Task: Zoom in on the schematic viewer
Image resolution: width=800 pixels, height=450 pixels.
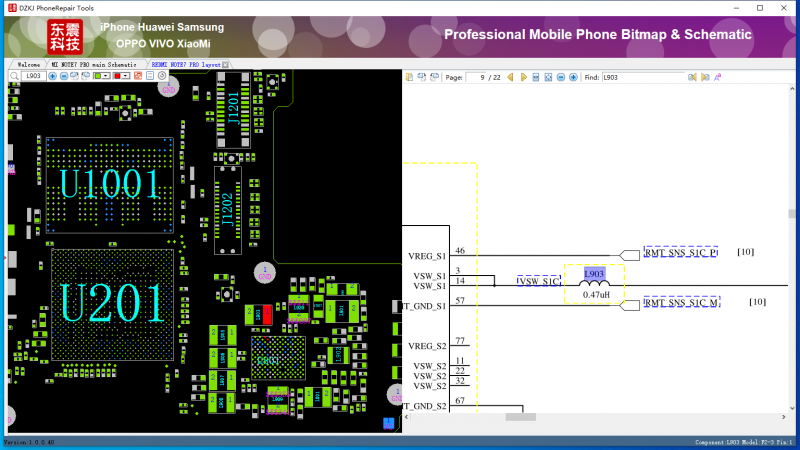Action: pos(573,77)
